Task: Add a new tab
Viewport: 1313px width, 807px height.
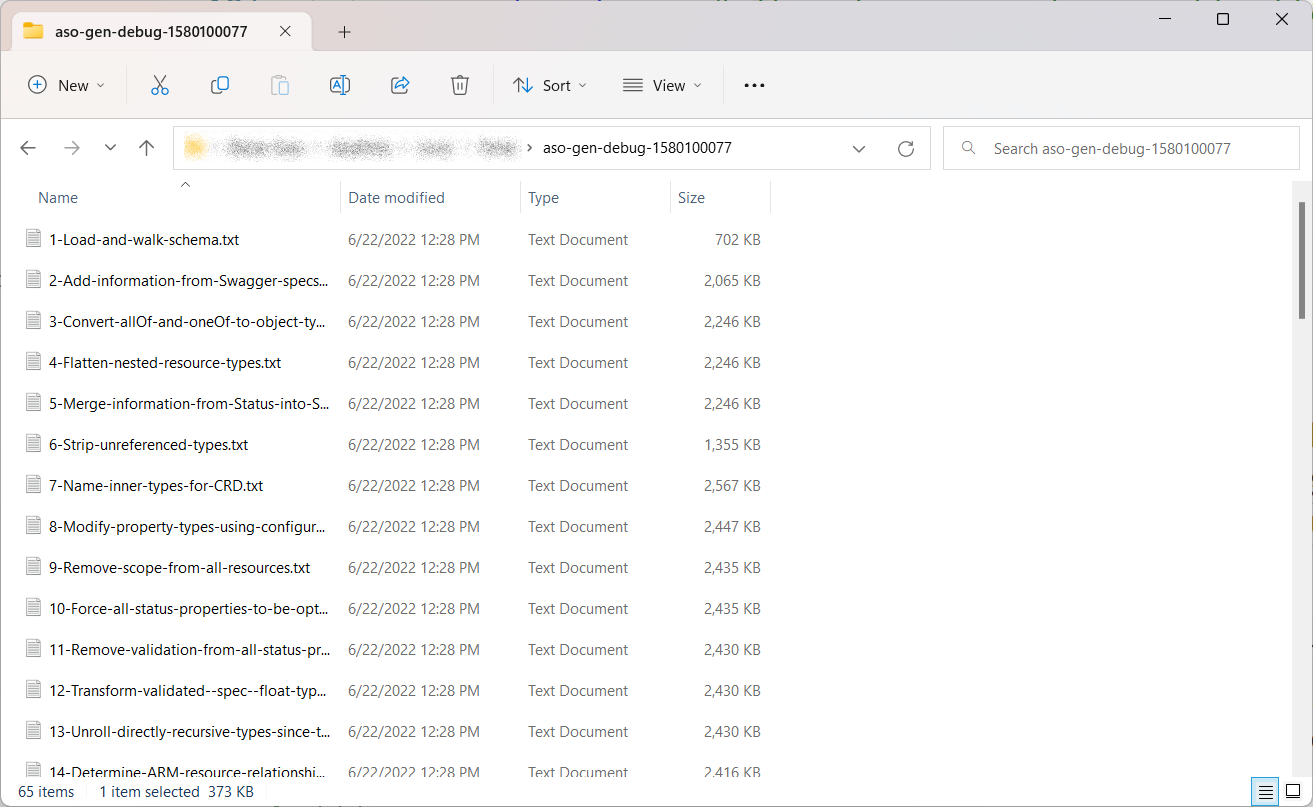Action: click(x=344, y=32)
